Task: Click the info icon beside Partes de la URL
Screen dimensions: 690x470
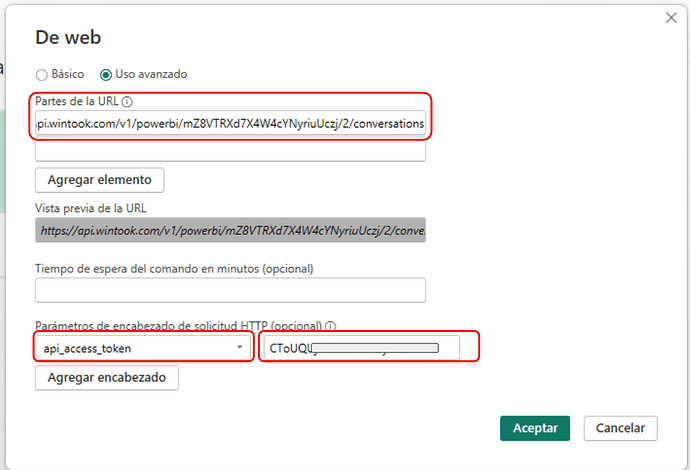Action: [127, 102]
